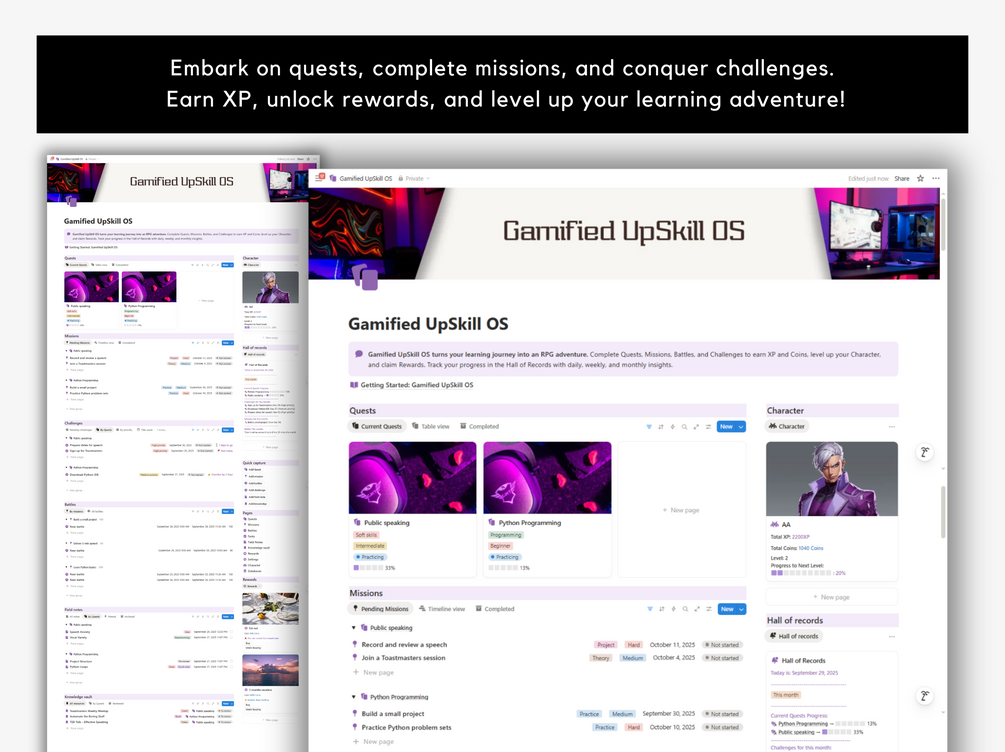Viewport: 1005px width, 752px height.
Task: Click the Hall of Records card title
Action: point(803,660)
